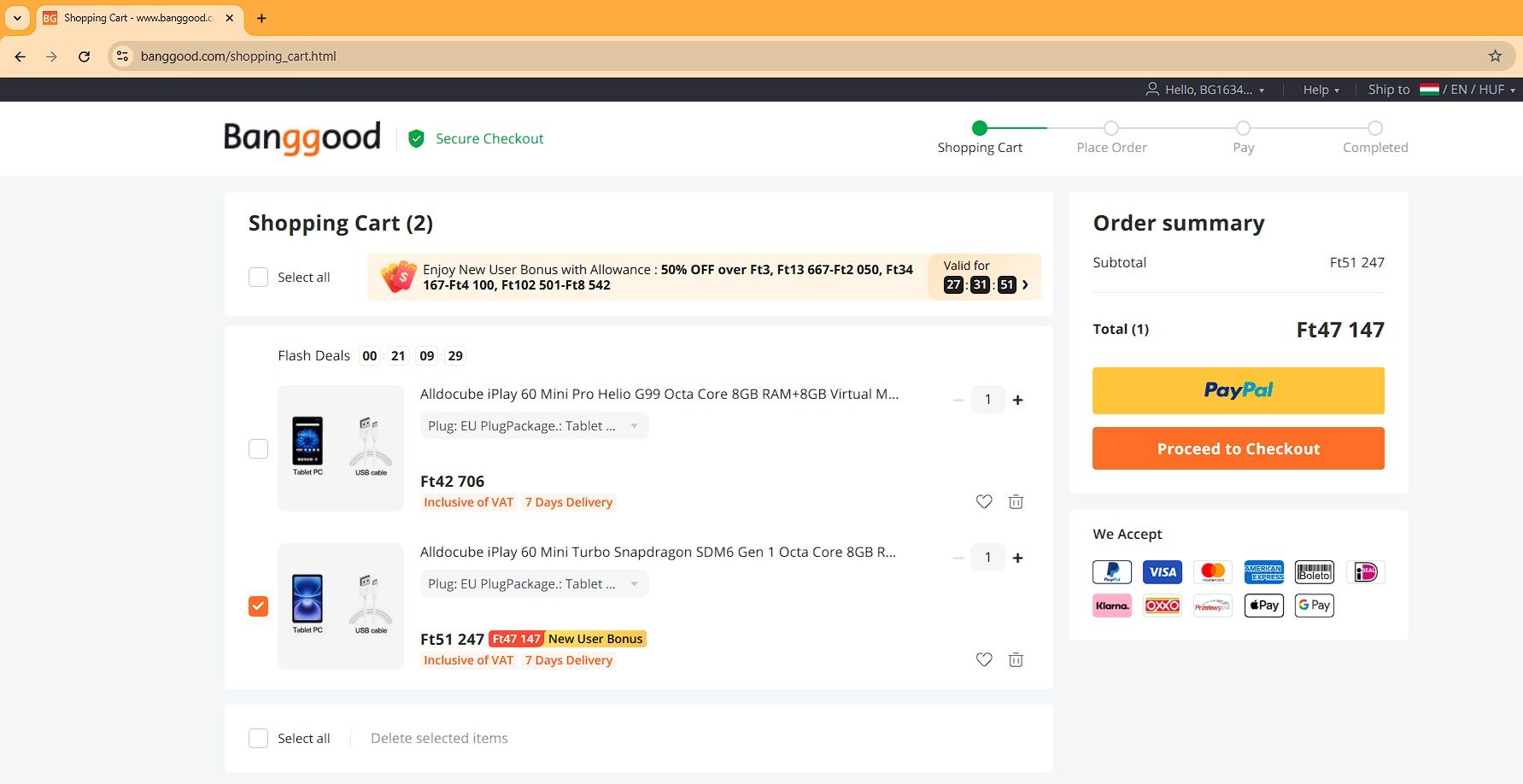Add iPlay 60 Mini Turbo to wishlist
The width and height of the screenshot is (1523, 784).
point(984,660)
